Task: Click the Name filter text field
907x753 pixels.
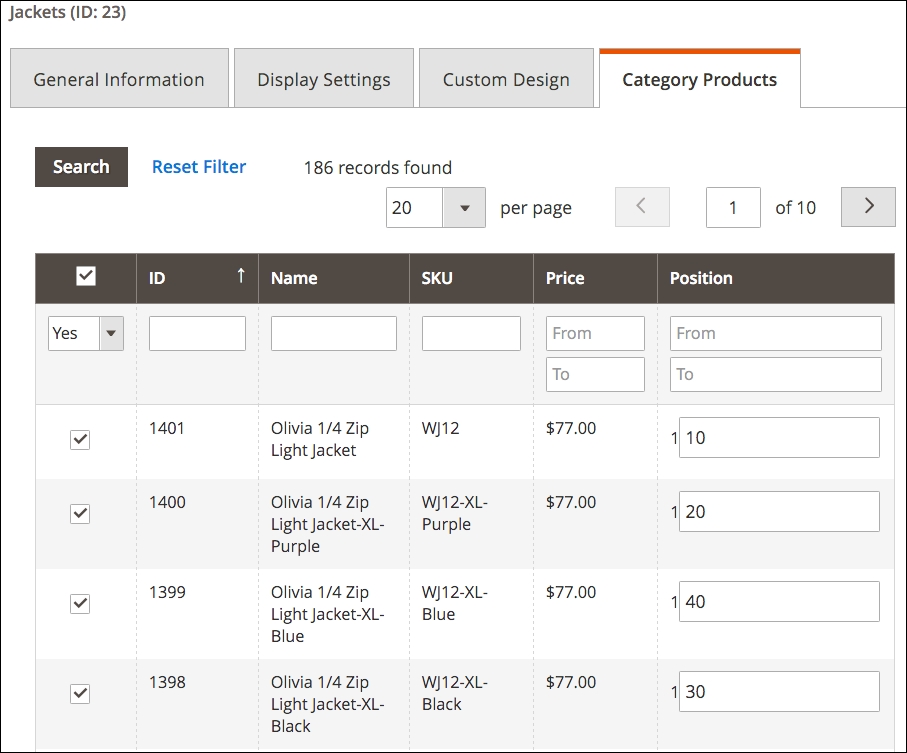Action: click(x=334, y=333)
